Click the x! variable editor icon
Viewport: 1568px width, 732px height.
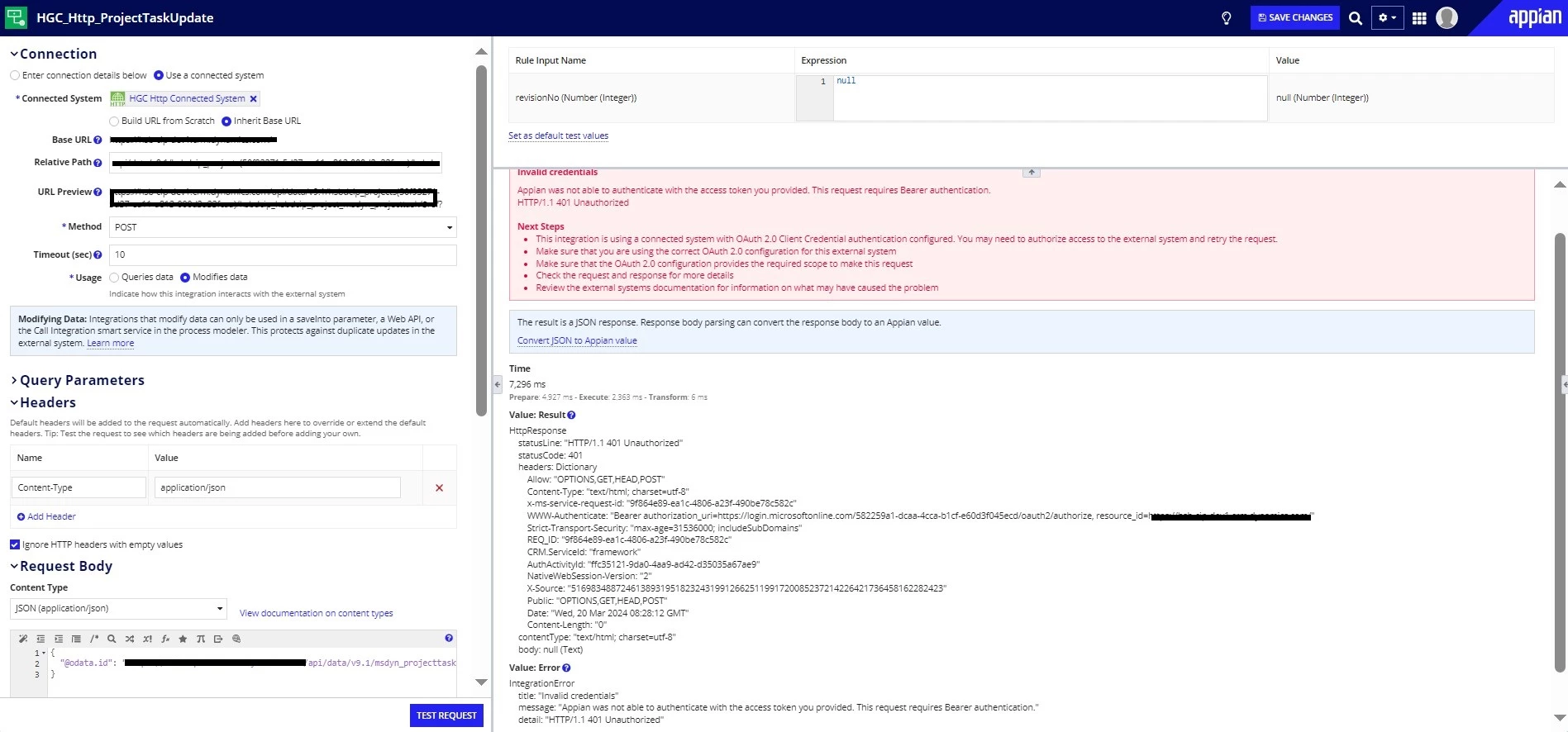147,639
